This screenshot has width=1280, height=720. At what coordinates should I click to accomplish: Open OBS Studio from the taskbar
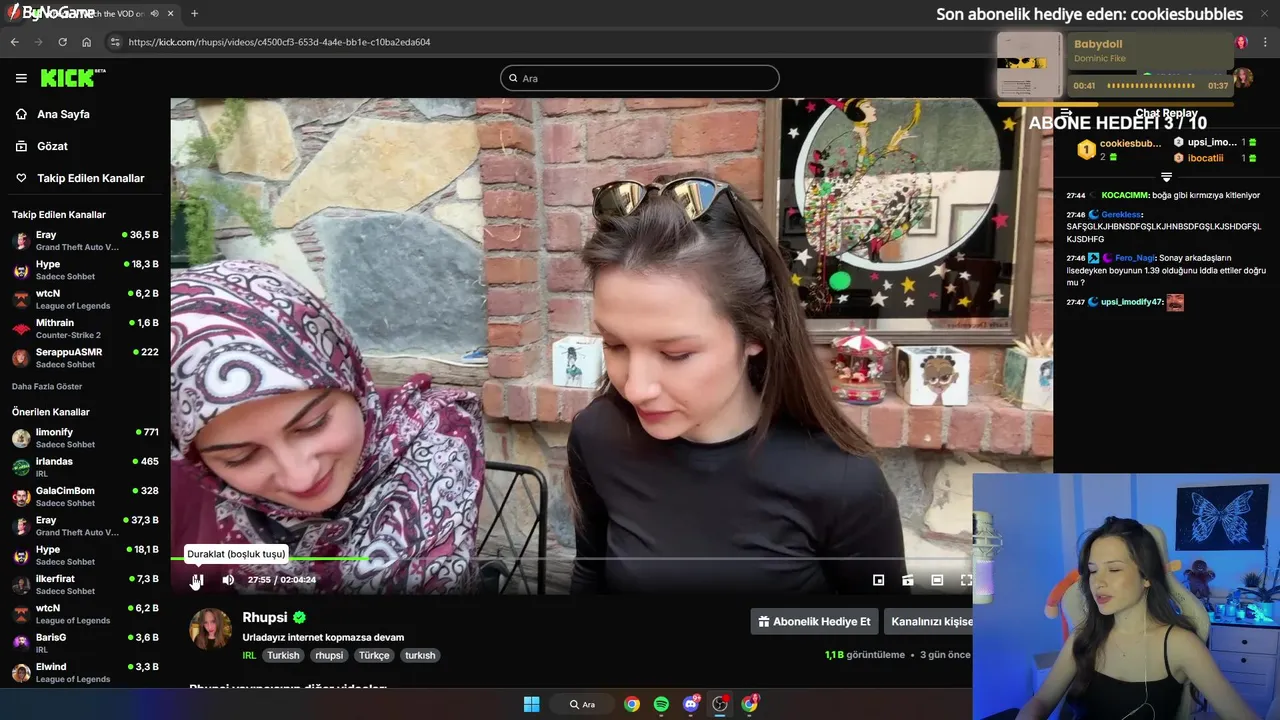click(x=720, y=704)
